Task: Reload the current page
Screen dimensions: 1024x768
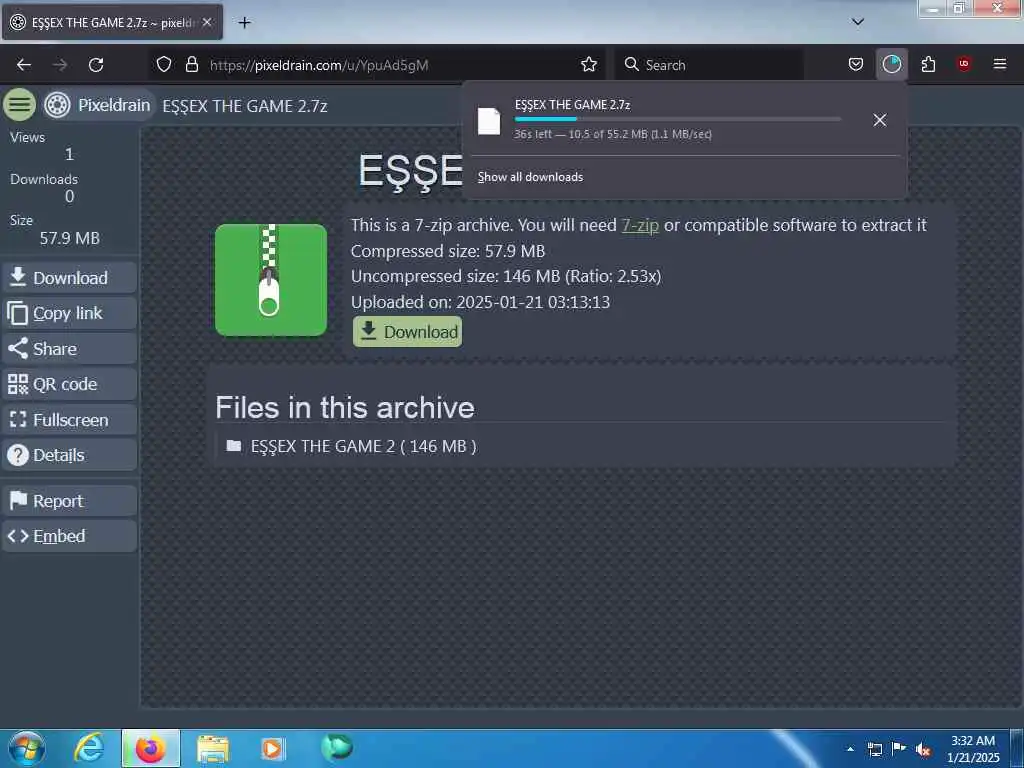Action: [96, 65]
